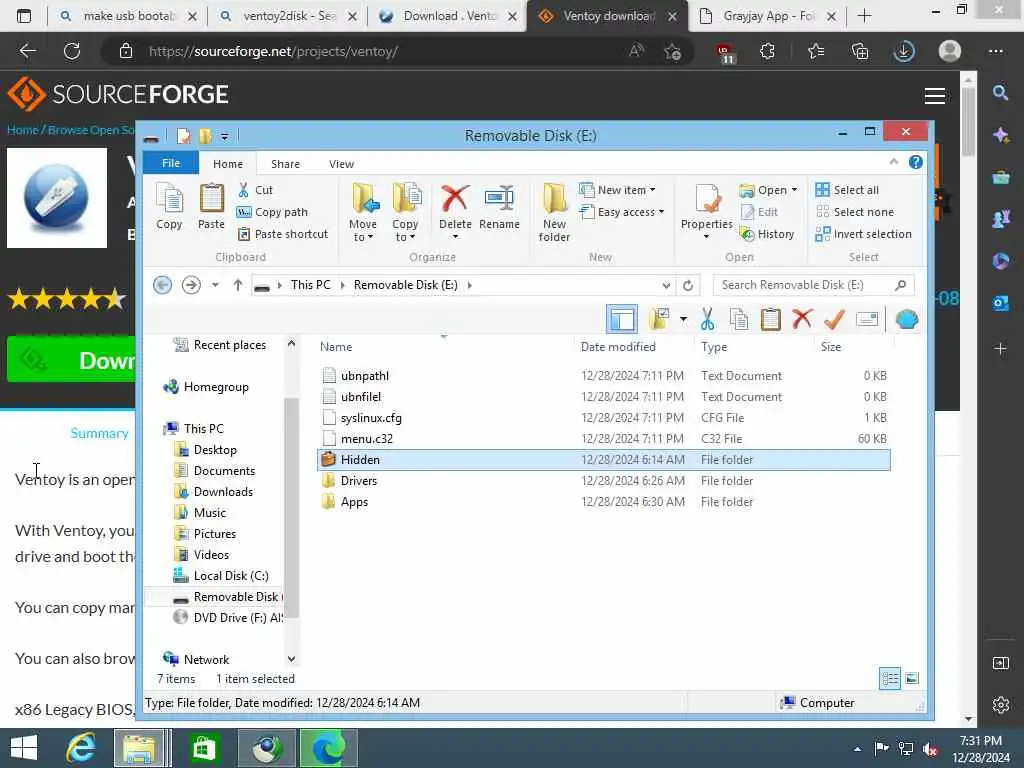Click the red Delete X icon
Viewport: 1024px width, 768px height.
pyautogui.click(x=455, y=199)
